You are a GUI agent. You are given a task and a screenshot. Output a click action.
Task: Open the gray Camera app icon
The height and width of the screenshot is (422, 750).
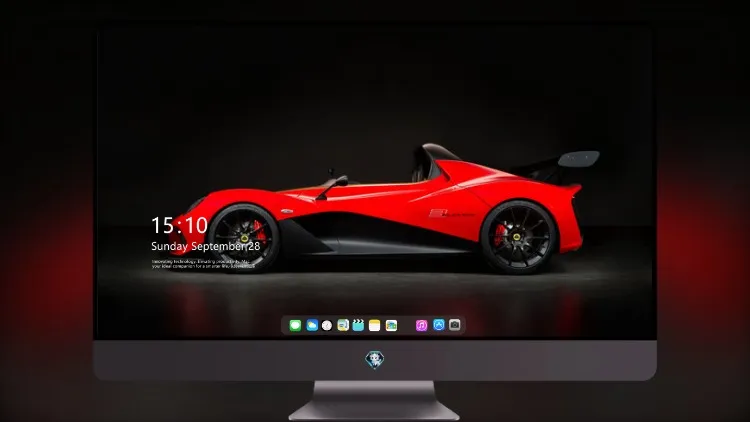point(455,325)
